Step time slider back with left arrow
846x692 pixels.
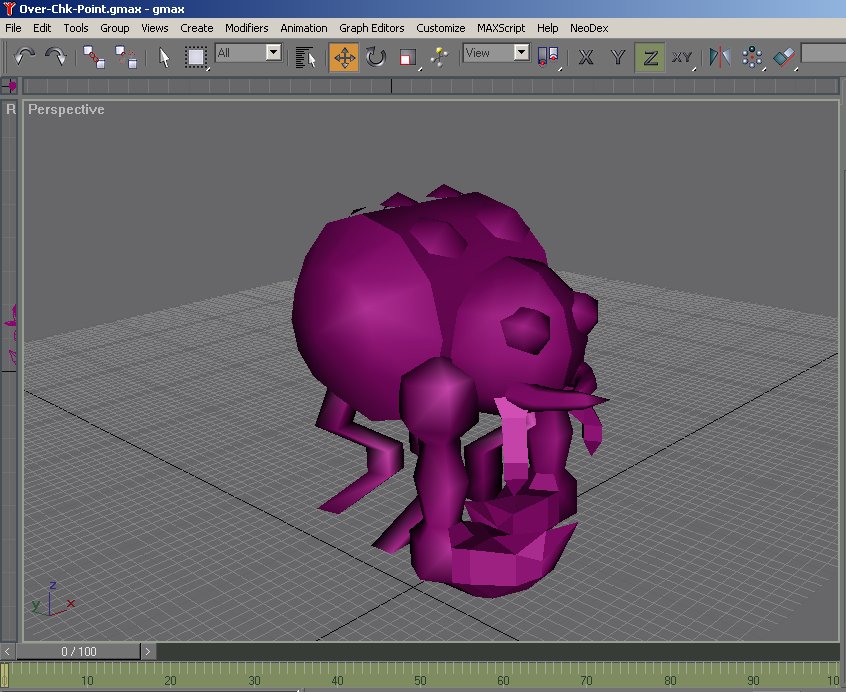tap(7, 651)
